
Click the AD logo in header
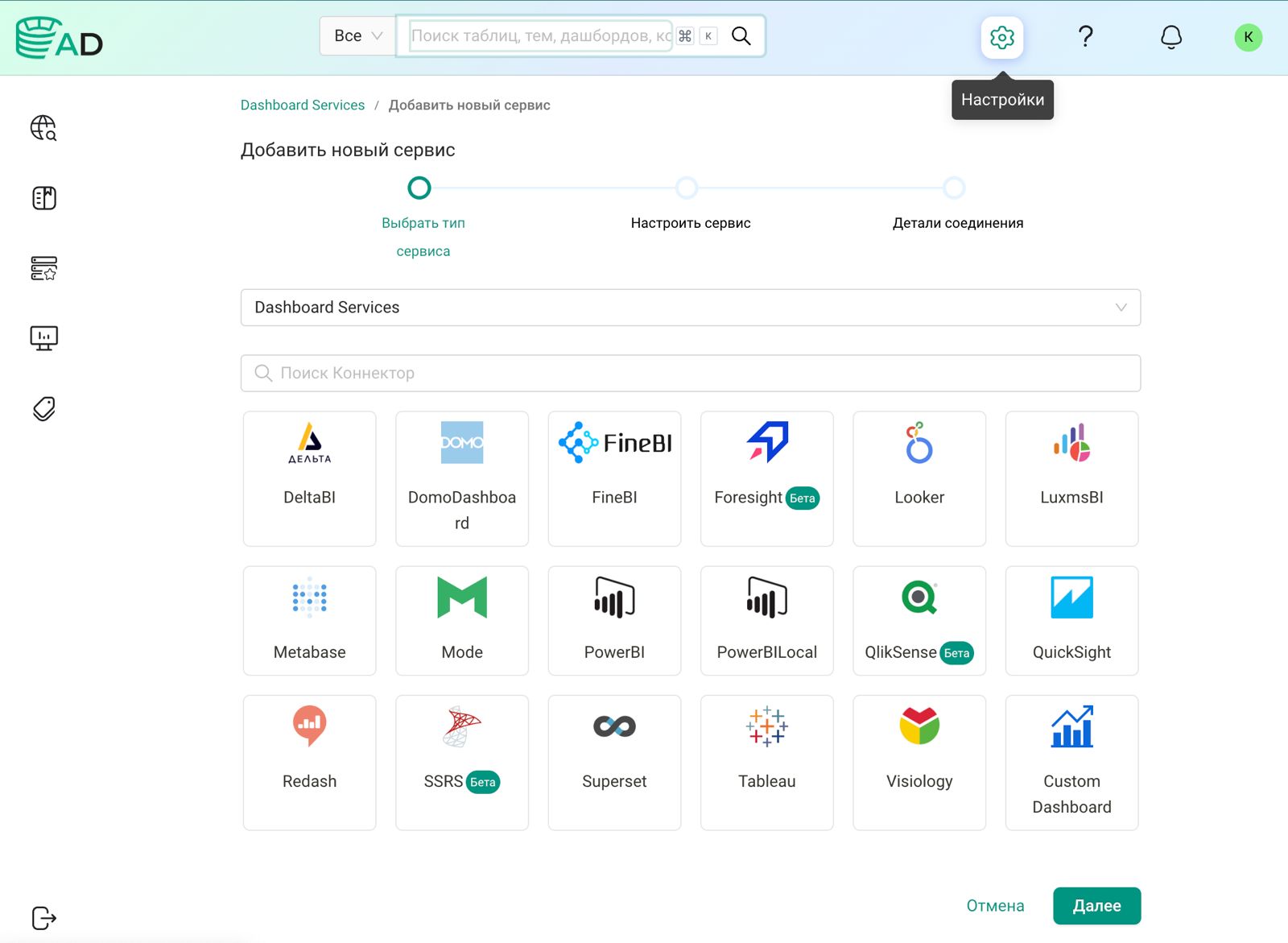click(x=59, y=38)
